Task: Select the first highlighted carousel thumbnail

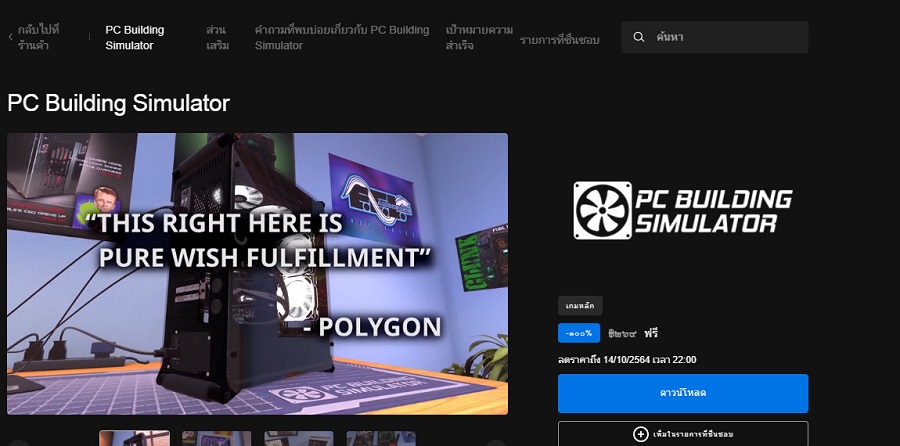Action: pyautogui.click(x=134, y=438)
